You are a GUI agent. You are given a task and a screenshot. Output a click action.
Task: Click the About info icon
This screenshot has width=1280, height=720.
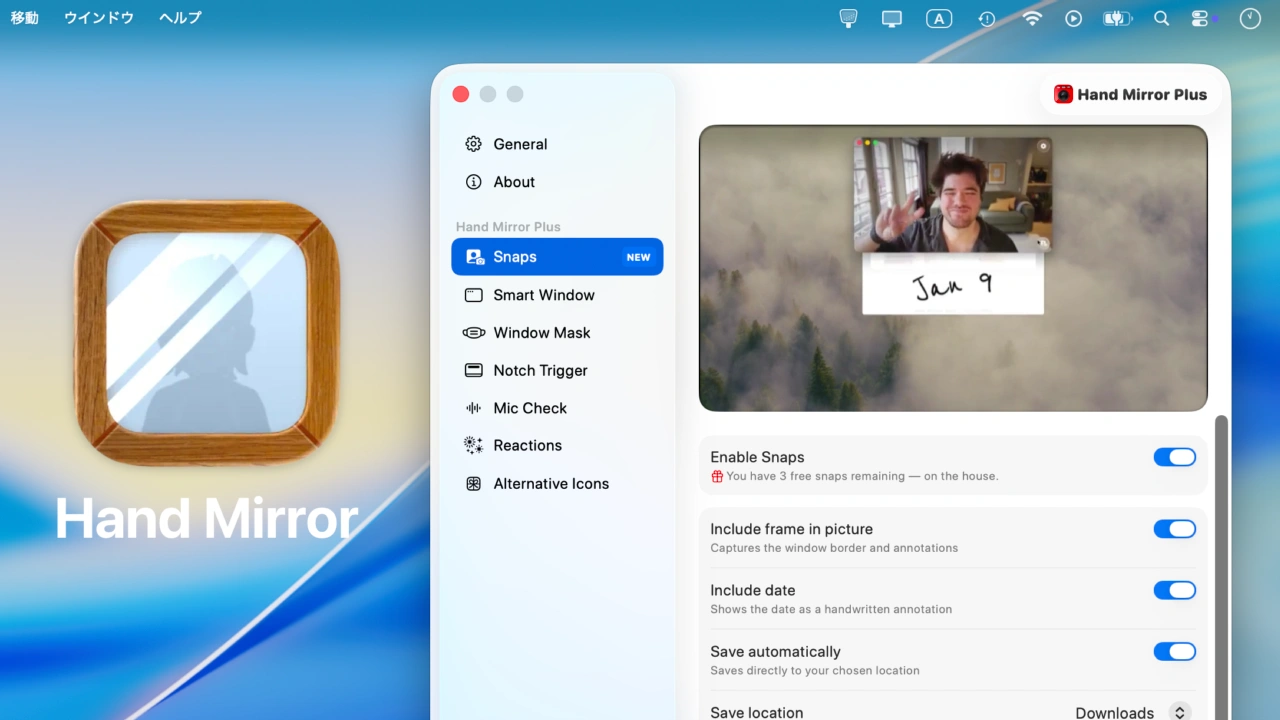[x=473, y=182]
